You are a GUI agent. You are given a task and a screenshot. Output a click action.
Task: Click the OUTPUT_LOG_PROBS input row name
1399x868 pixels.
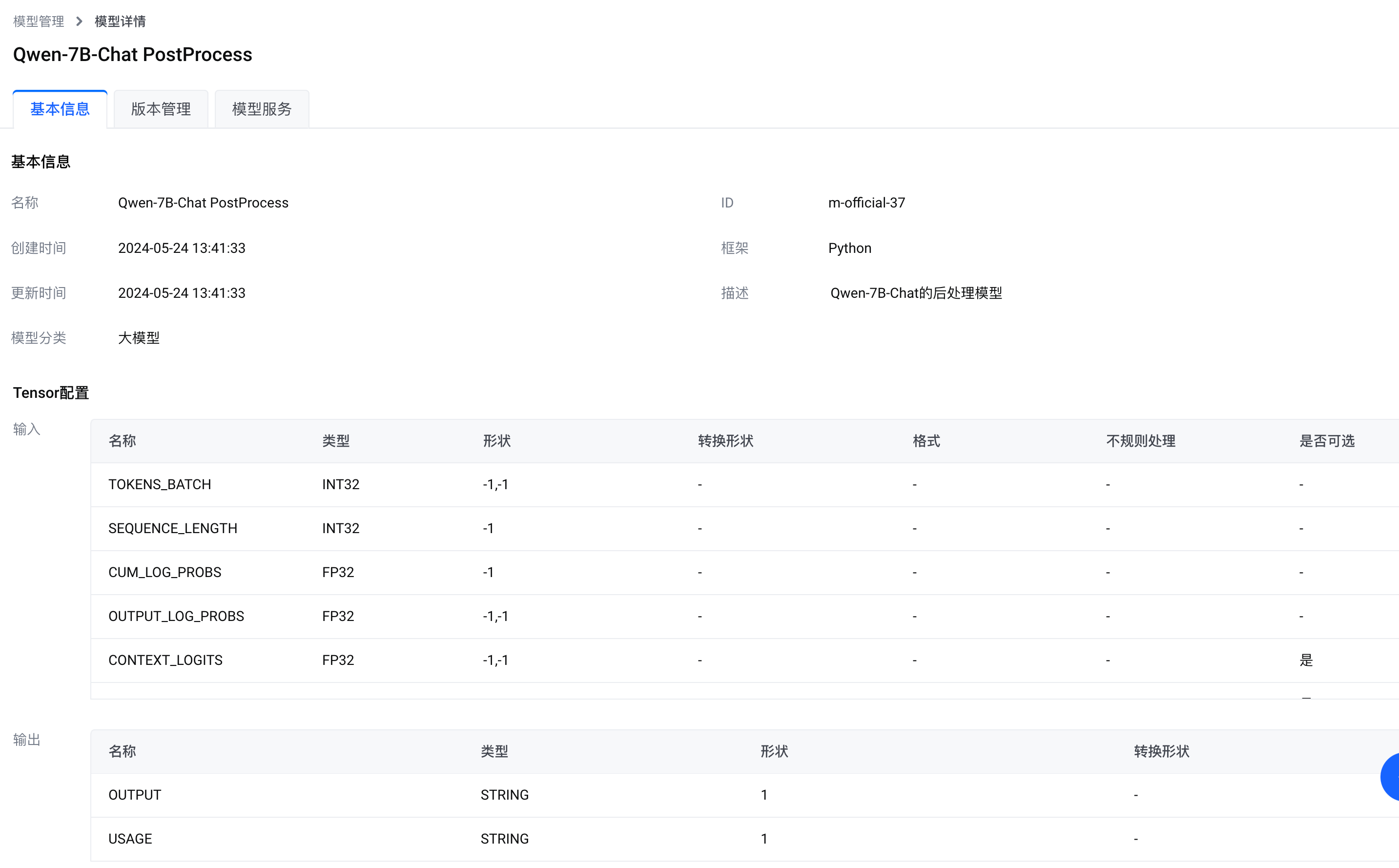[x=176, y=616]
